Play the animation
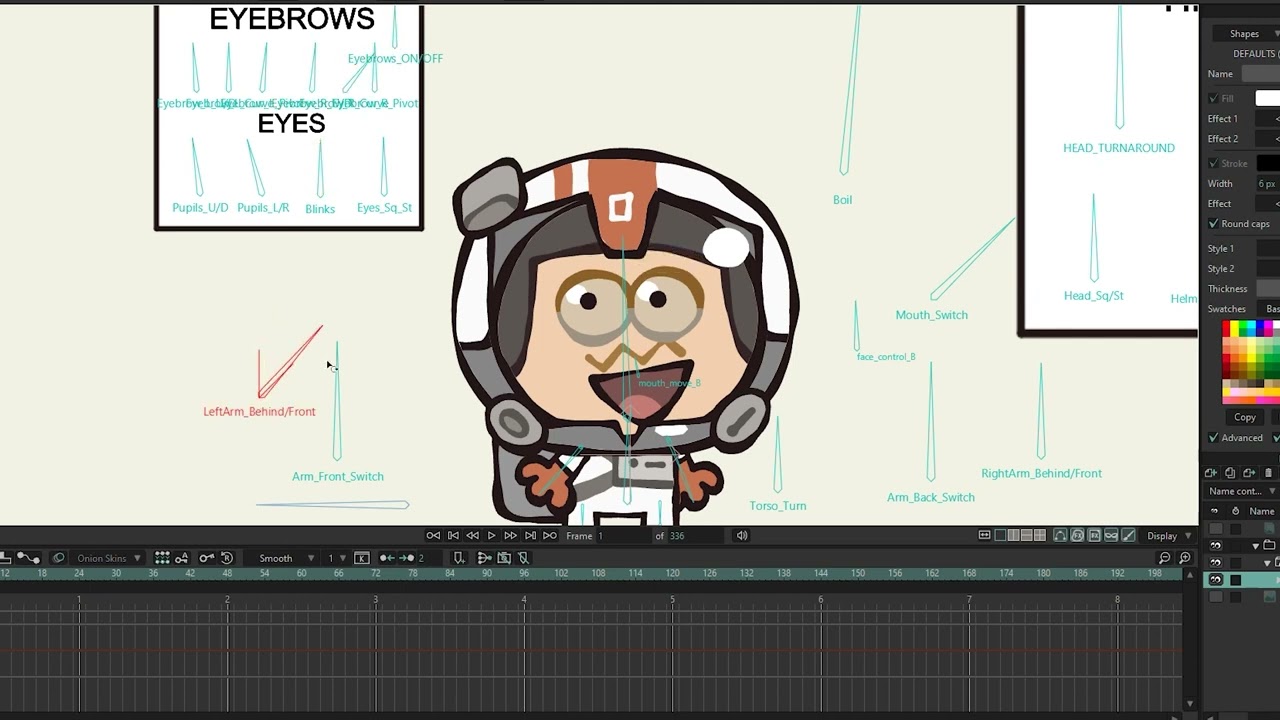The image size is (1280, 720). pos(491,536)
